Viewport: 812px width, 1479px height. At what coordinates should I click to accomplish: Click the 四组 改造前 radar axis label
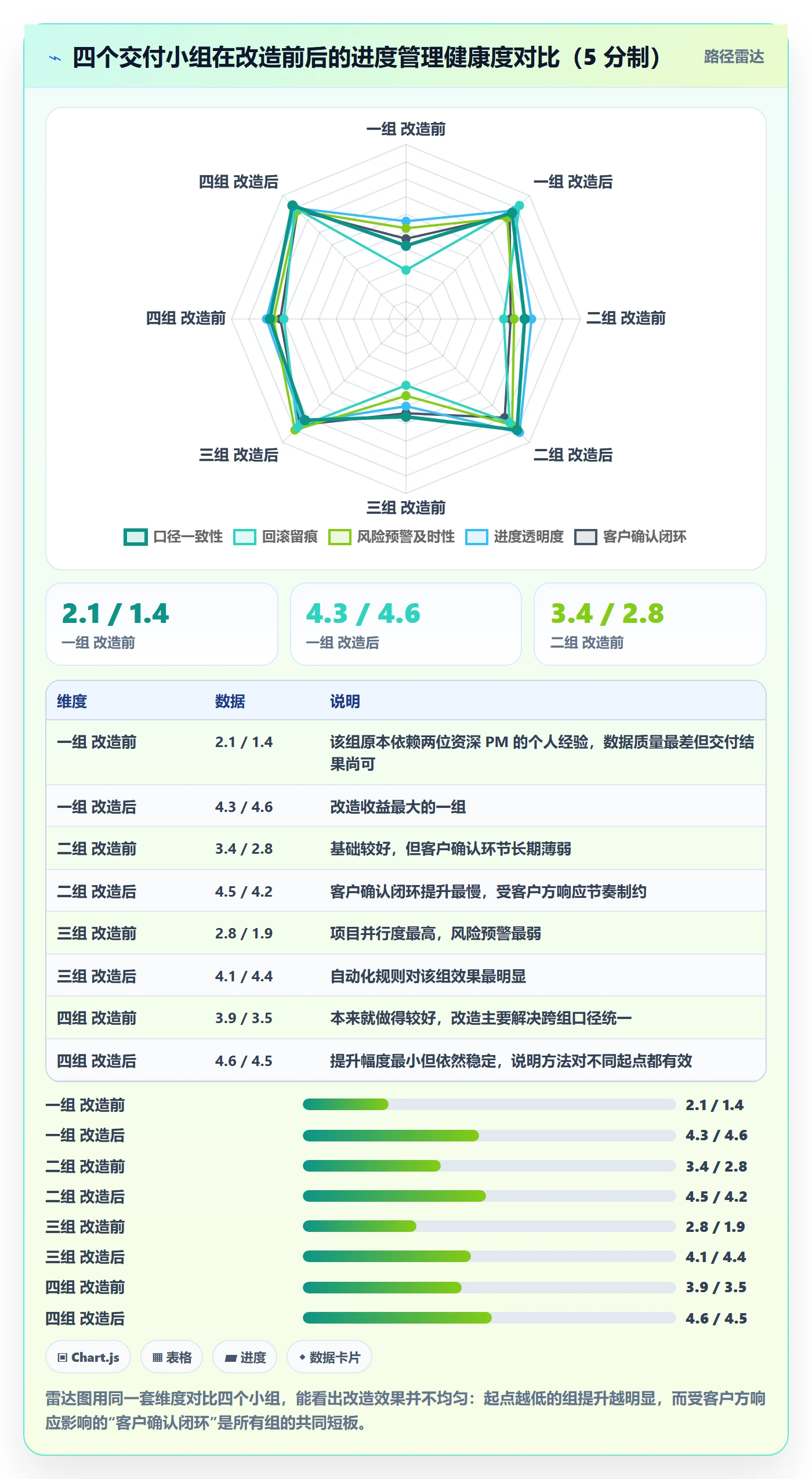click(186, 318)
